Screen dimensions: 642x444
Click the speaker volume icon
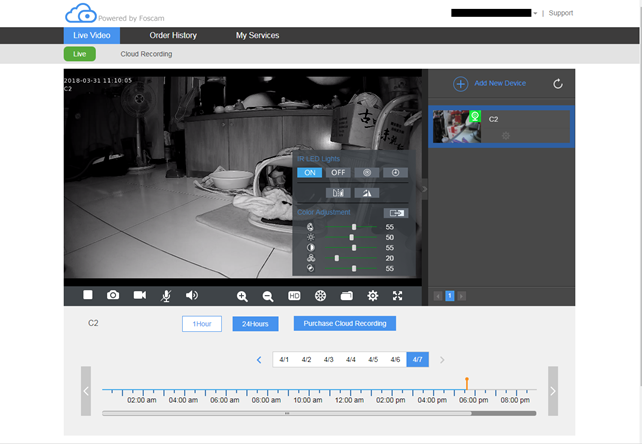pyautogui.click(x=192, y=295)
